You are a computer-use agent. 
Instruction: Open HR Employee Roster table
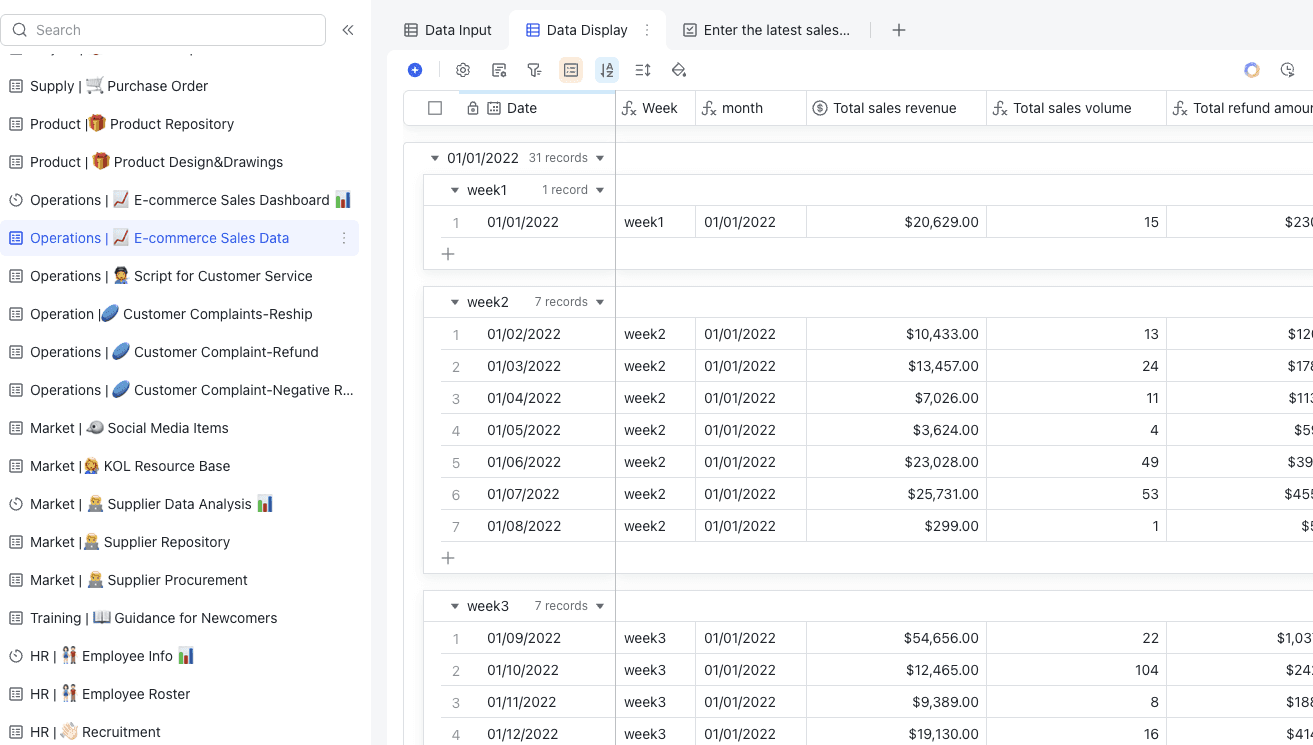point(180,694)
